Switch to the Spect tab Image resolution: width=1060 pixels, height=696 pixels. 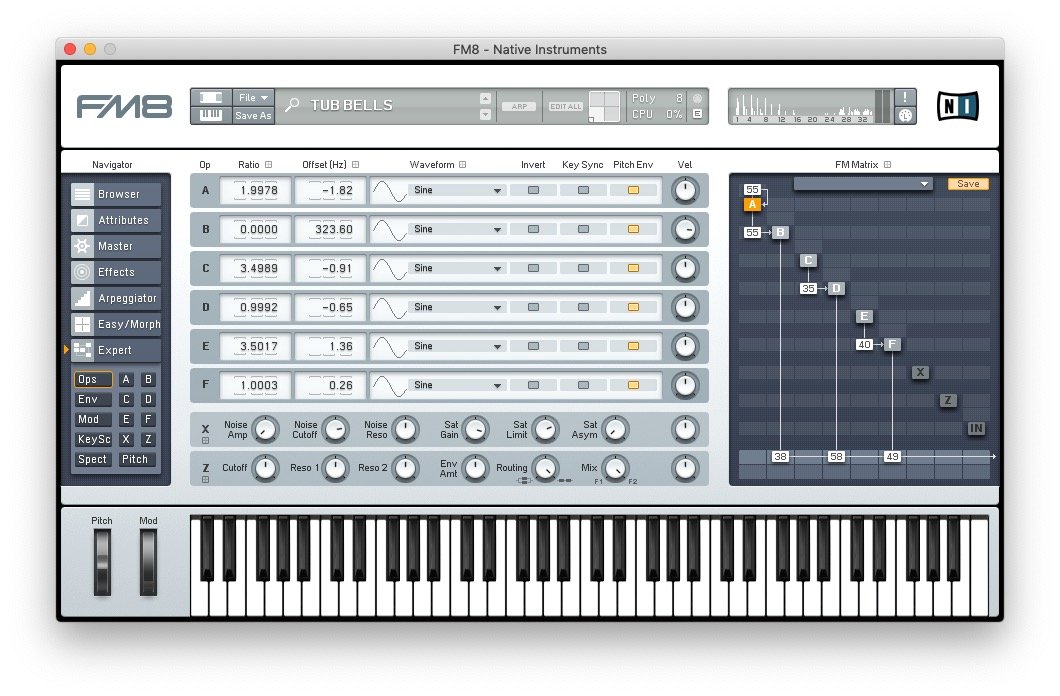[x=93, y=459]
